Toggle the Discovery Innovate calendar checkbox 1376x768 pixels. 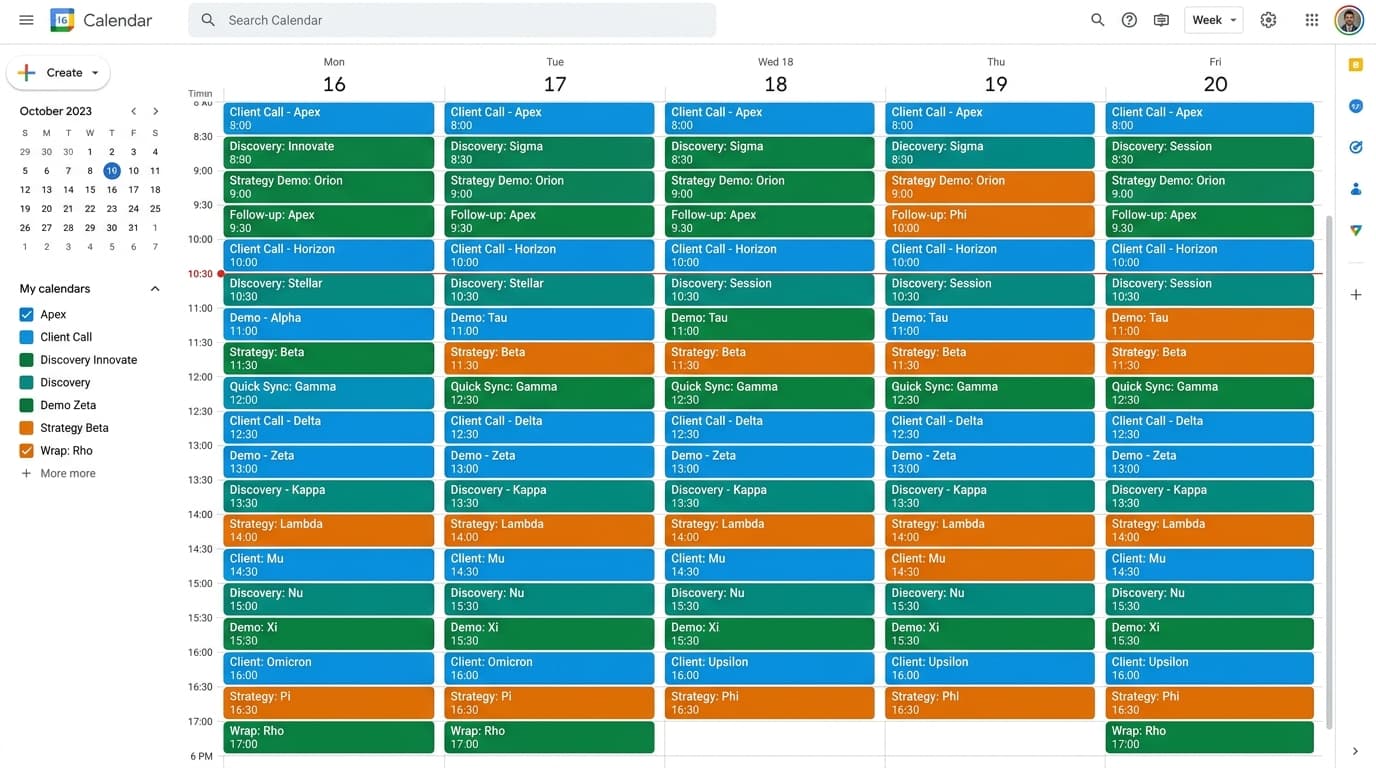pos(27,360)
